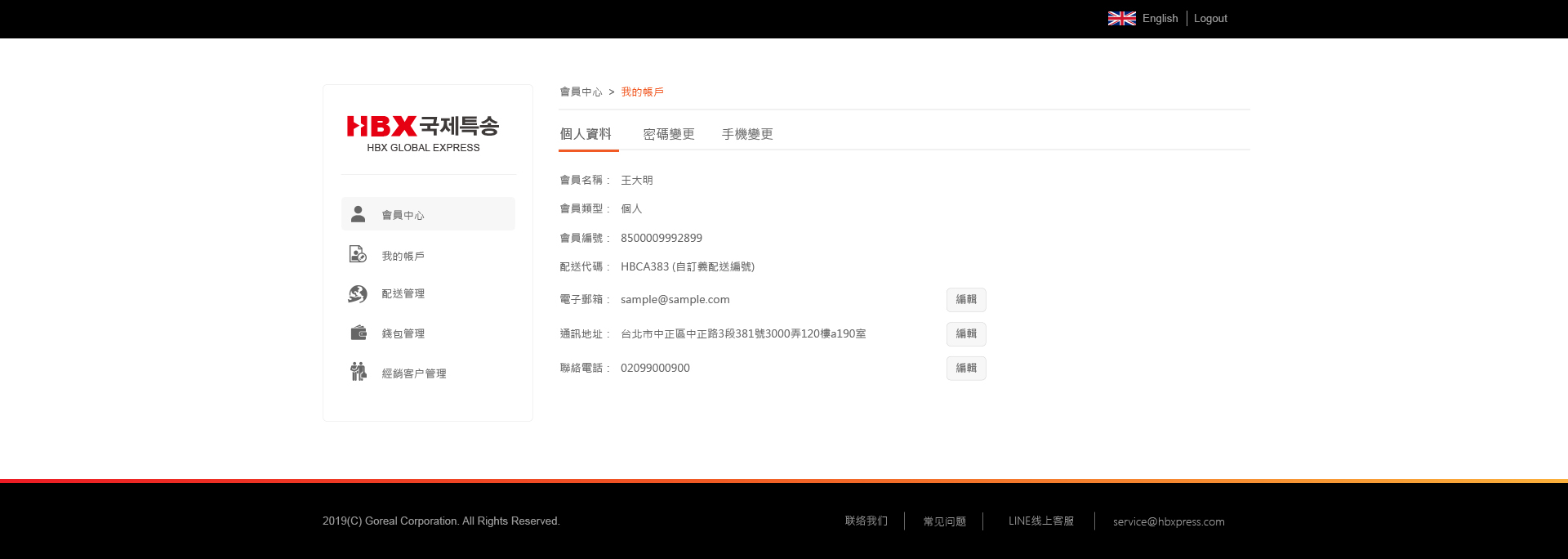Click the person icon beside 會員中心
The height and width of the screenshot is (559, 1568).
[x=358, y=214]
